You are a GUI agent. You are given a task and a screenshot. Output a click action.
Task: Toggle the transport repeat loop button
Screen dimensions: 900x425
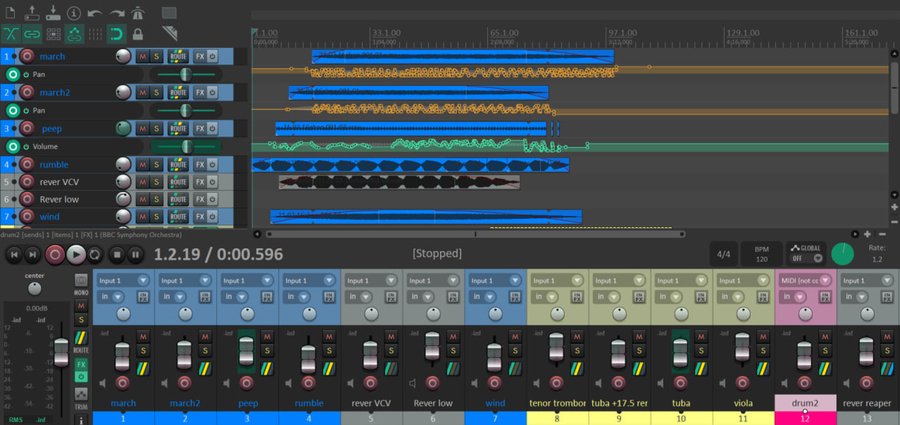coord(95,254)
